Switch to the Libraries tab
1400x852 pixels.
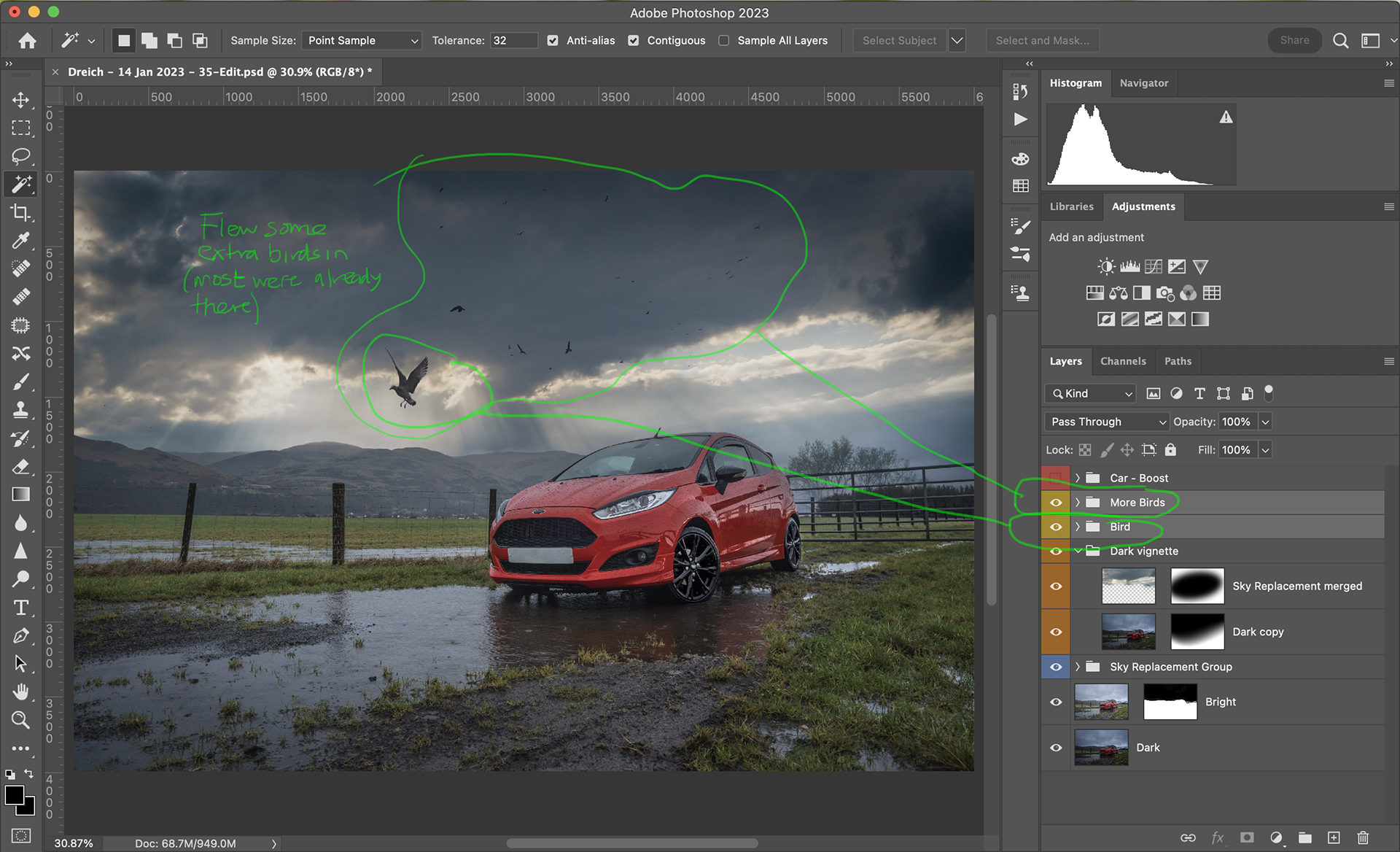tap(1071, 206)
